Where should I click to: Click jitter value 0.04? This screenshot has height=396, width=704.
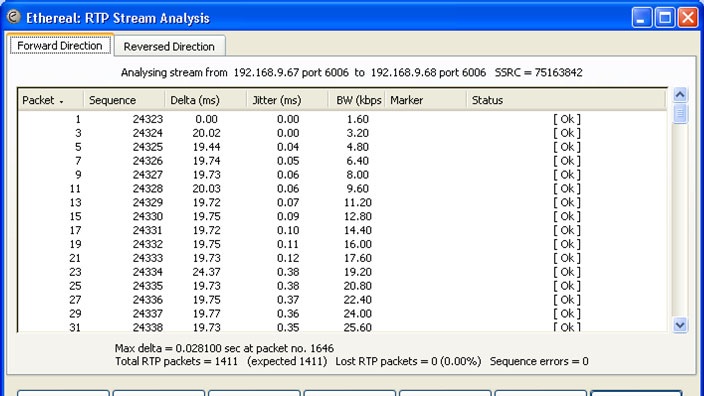pyautogui.click(x=288, y=147)
